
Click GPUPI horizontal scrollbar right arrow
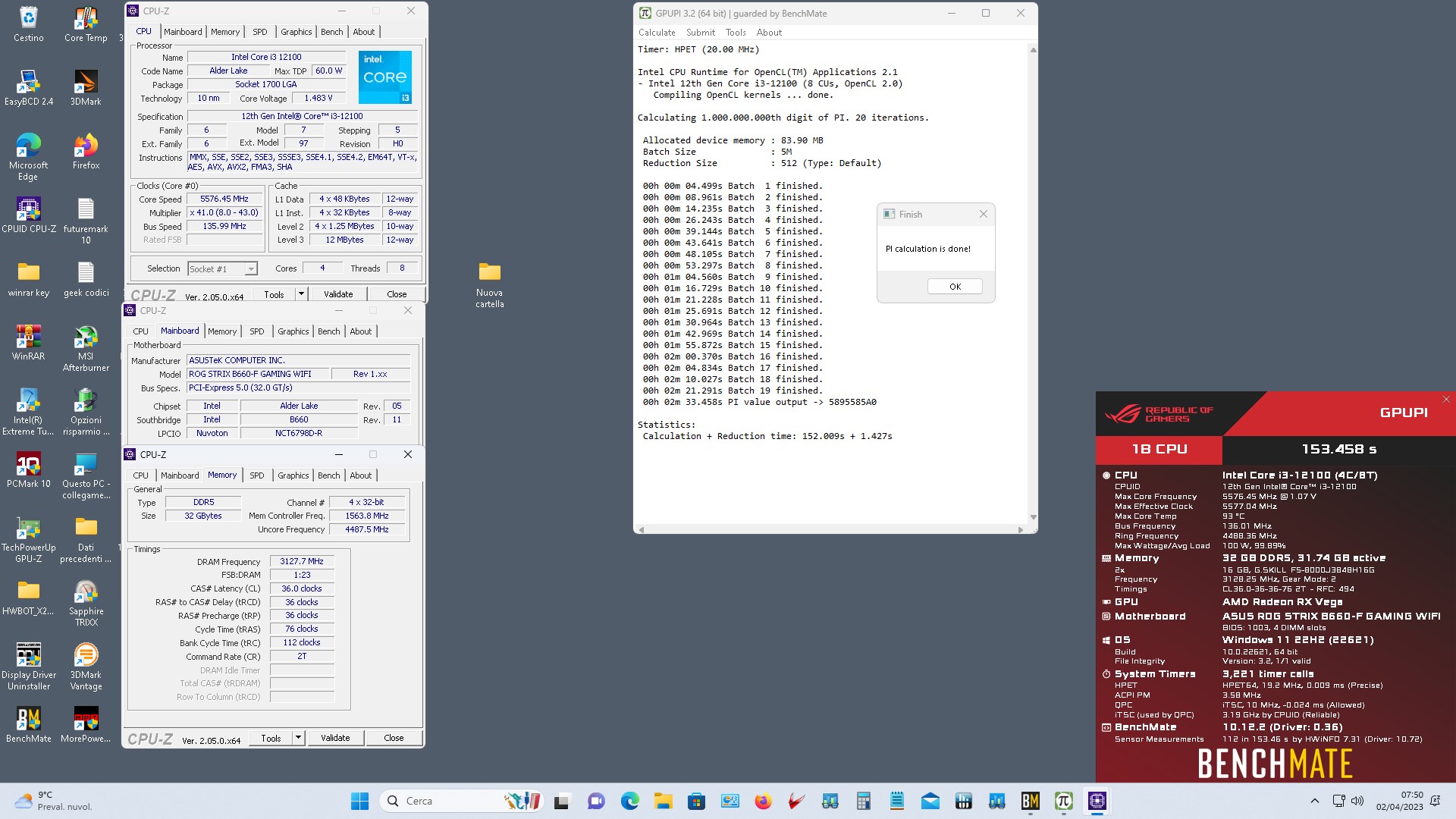1021,529
